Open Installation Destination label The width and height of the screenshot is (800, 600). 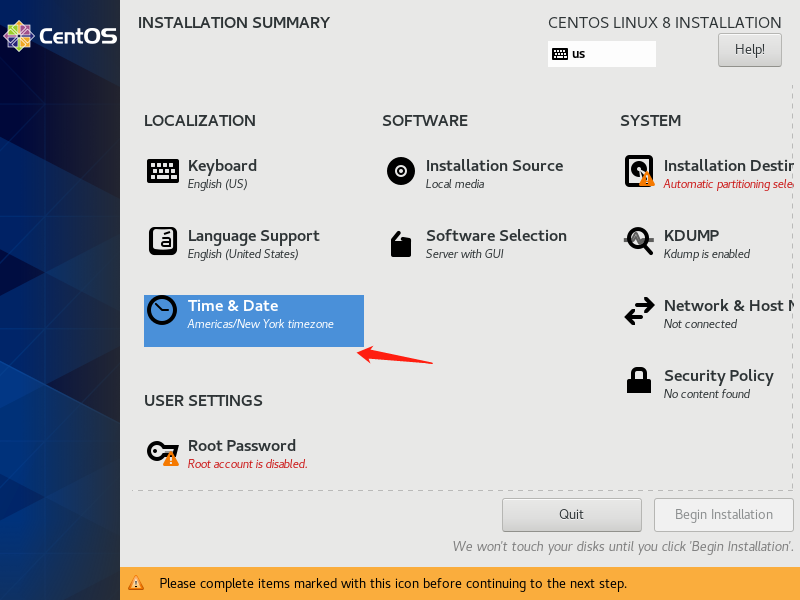pyautogui.click(x=729, y=166)
